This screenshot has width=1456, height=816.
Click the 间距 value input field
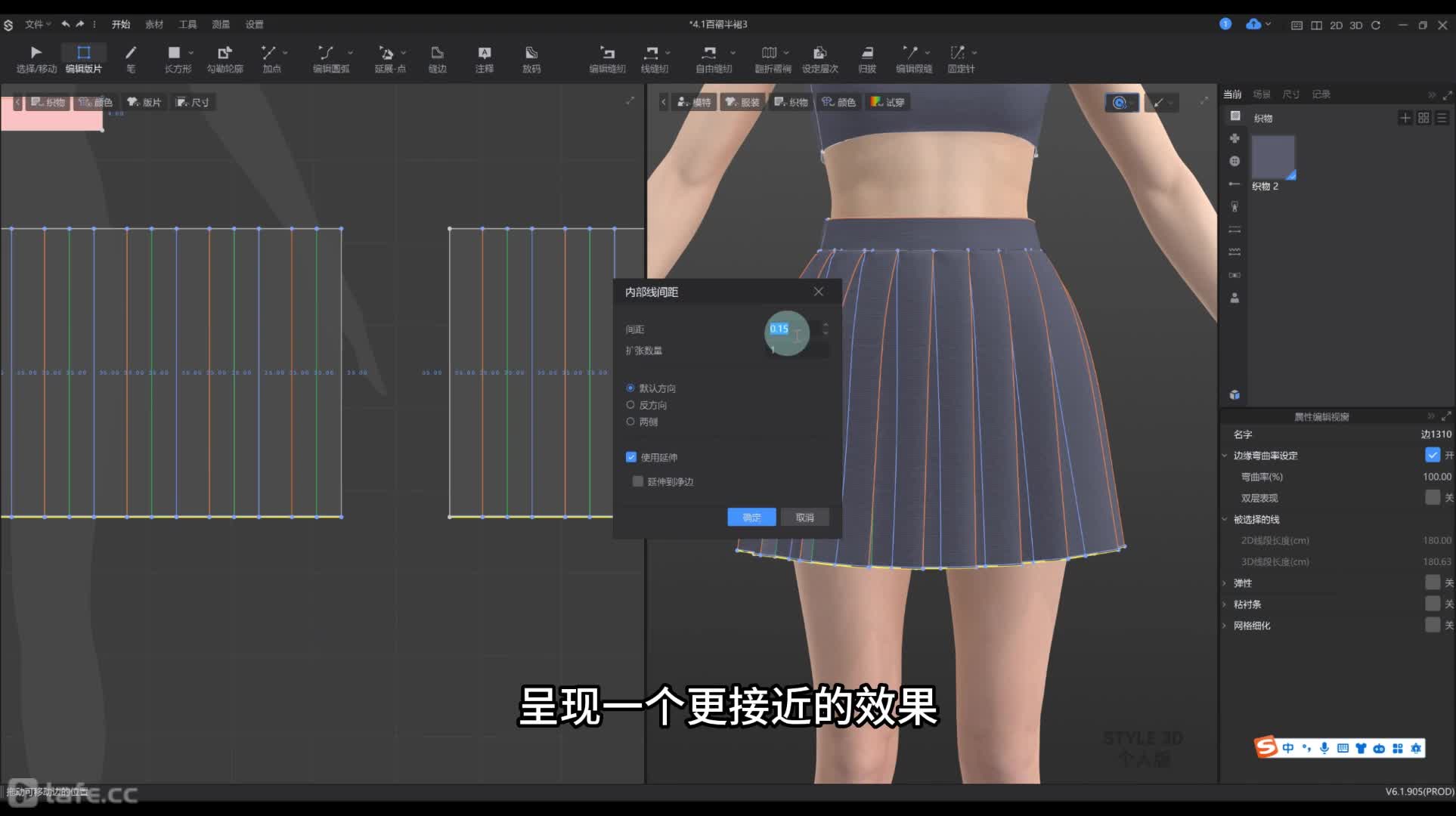click(794, 329)
